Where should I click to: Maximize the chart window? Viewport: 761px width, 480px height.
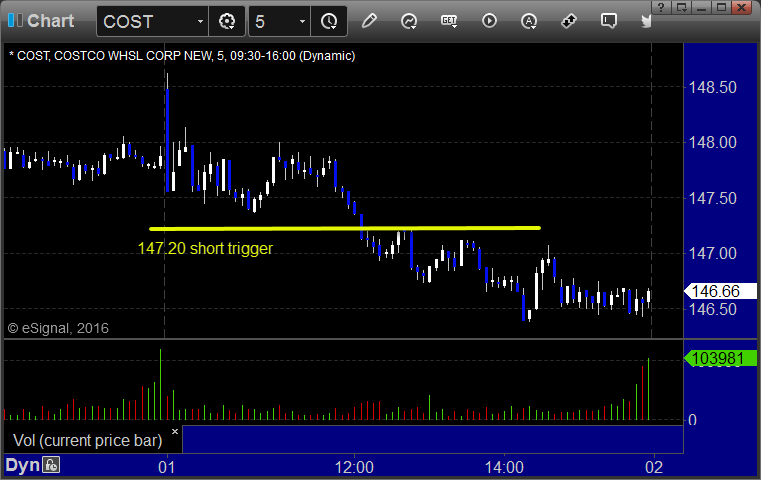tap(722, 7)
